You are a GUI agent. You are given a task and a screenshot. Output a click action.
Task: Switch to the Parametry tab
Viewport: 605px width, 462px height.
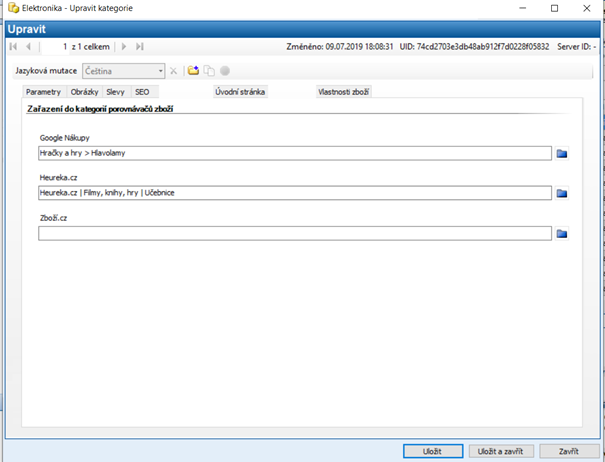coord(43,92)
